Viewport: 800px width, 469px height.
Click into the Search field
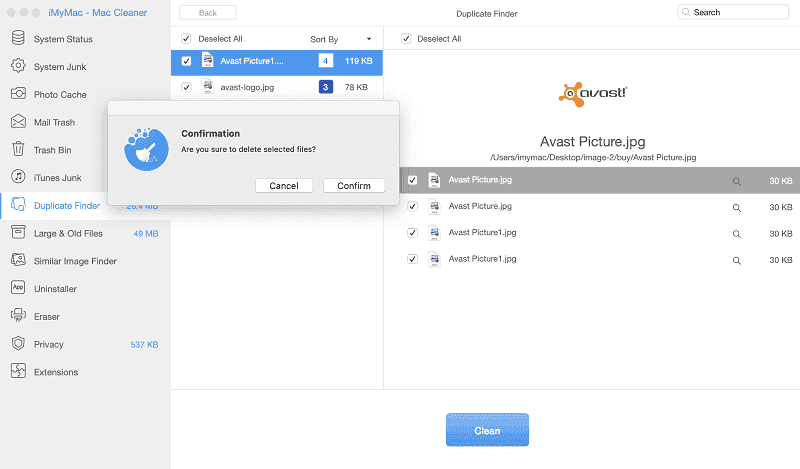[733, 12]
